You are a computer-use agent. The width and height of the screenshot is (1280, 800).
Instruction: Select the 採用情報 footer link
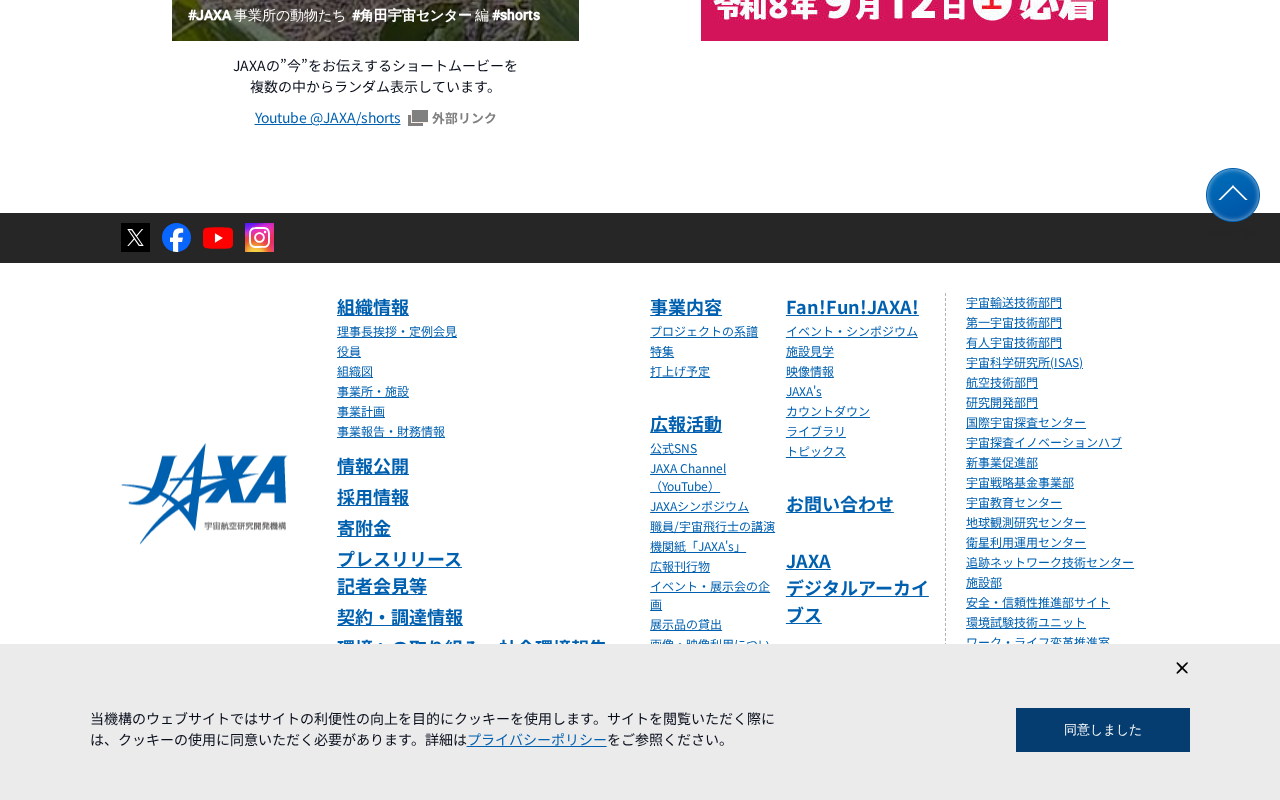(x=373, y=497)
